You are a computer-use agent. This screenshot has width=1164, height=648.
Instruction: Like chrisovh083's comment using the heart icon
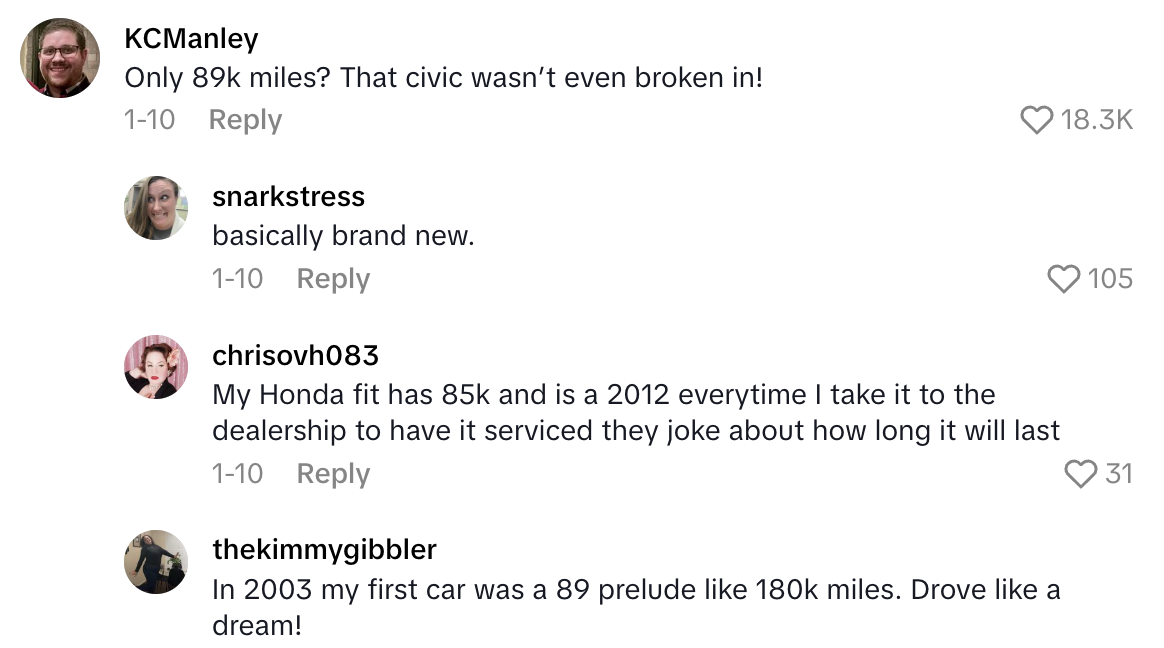[x=1080, y=473]
